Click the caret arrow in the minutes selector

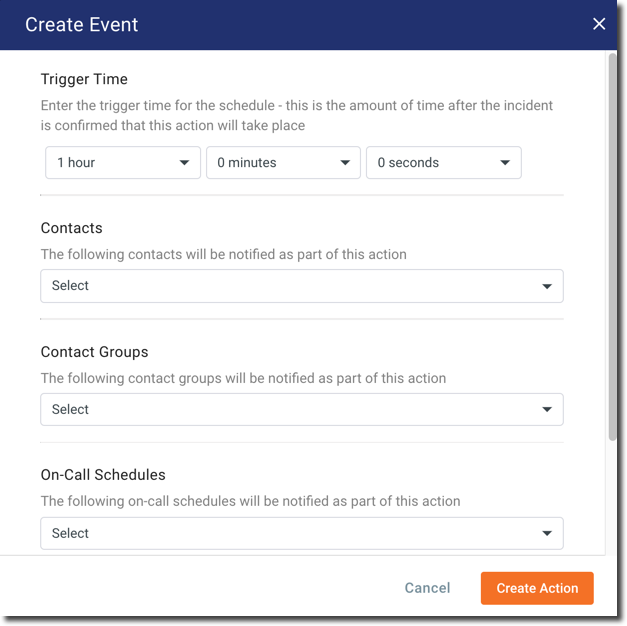click(x=345, y=163)
